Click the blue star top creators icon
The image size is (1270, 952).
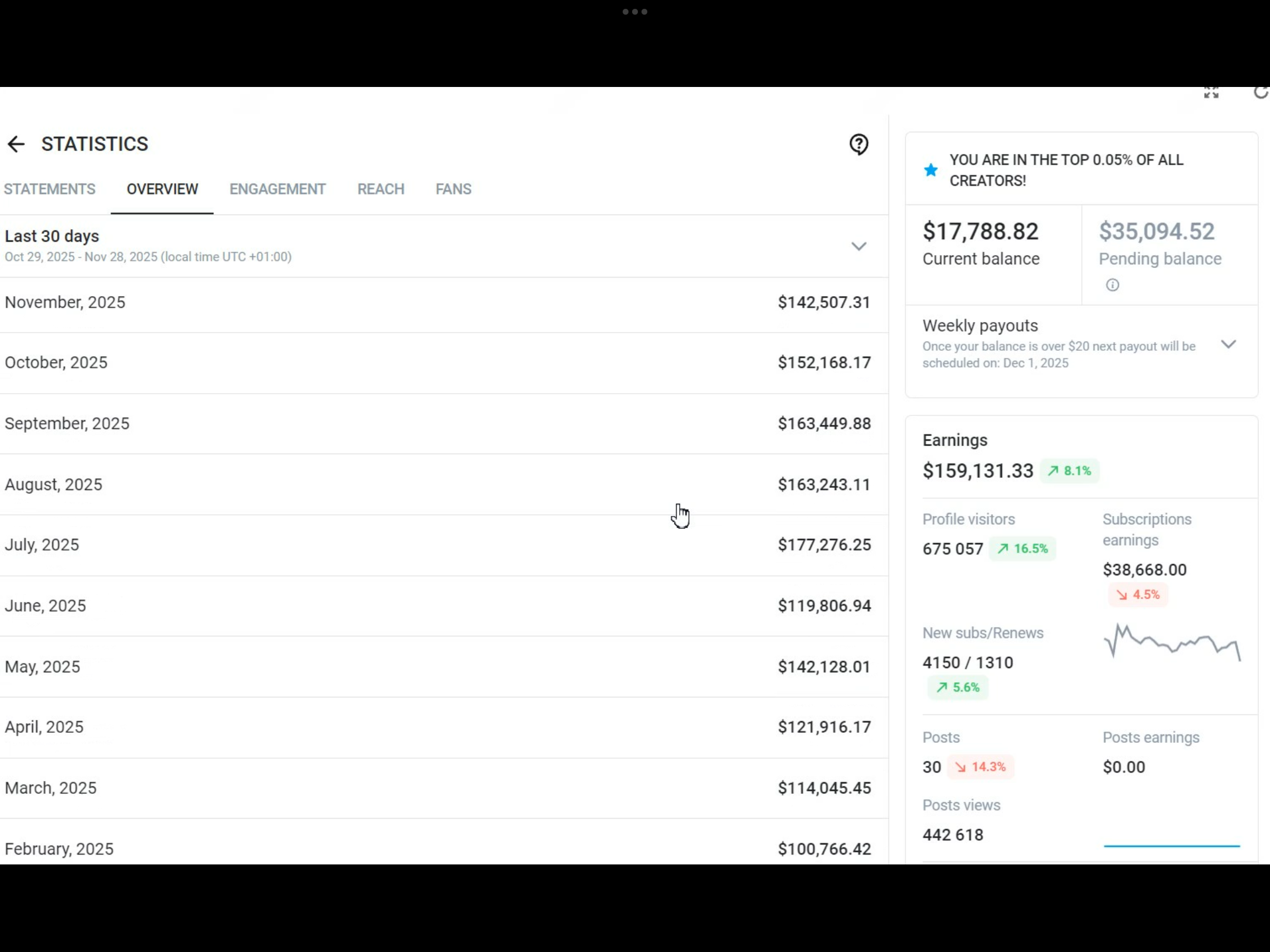click(x=931, y=170)
